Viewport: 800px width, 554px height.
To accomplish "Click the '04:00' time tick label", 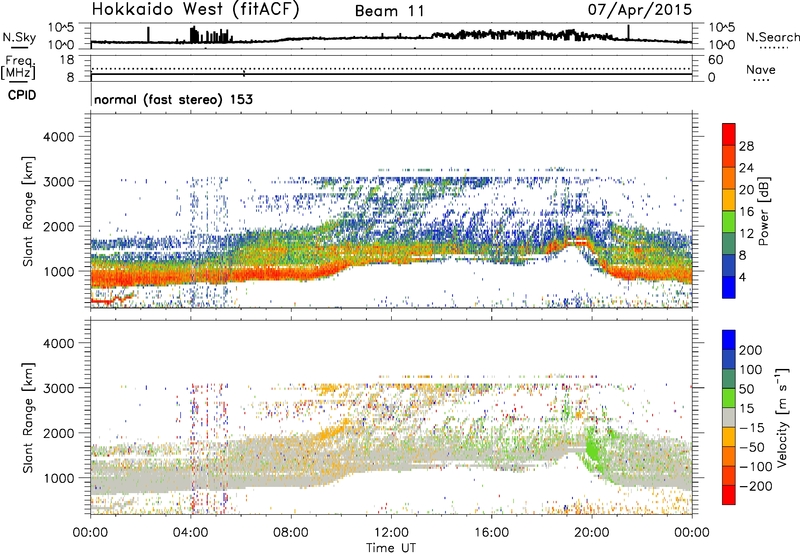I will pos(191,533).
